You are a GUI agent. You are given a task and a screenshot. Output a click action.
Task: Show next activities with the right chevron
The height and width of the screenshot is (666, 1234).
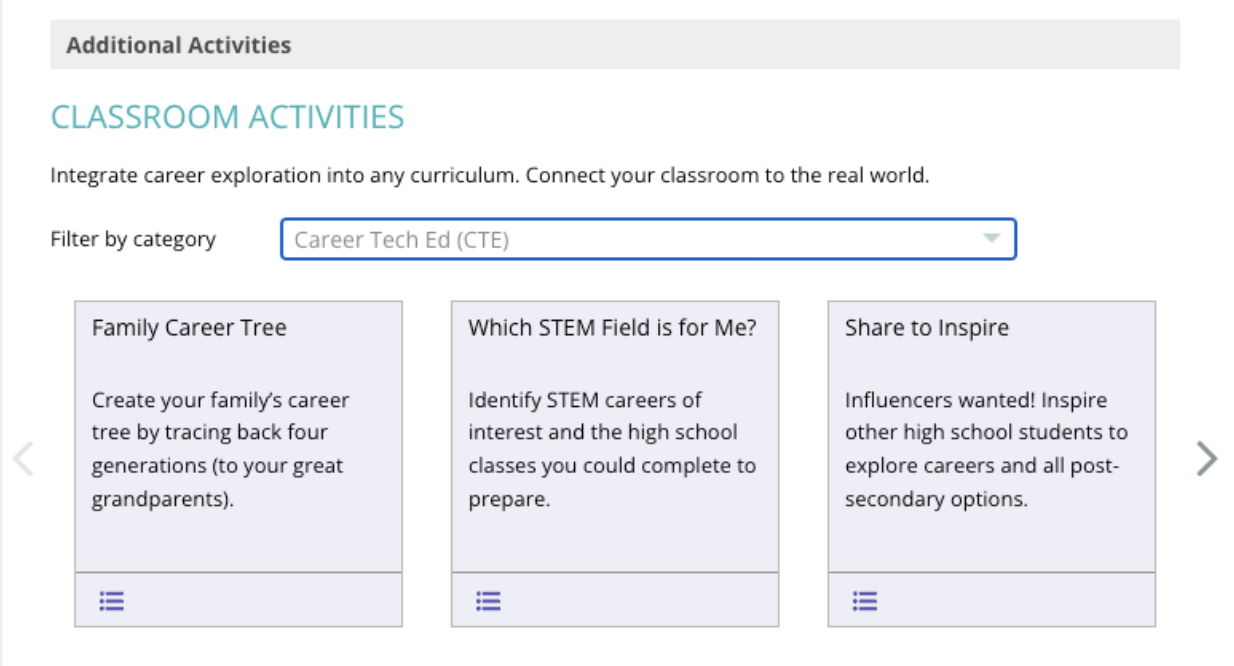1207,459
